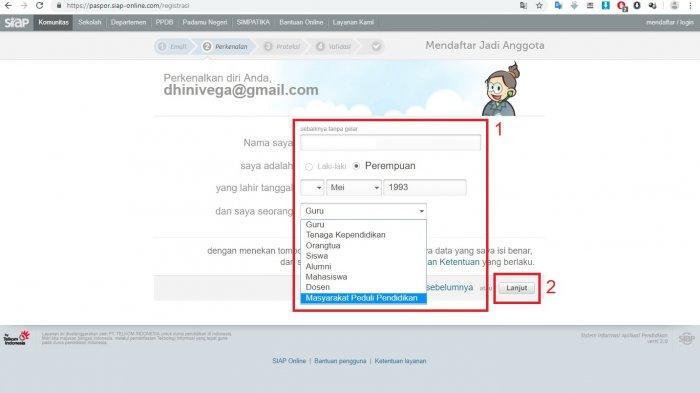Open the birth day dropdown
The height and width of the screenshot is (393, 700).
(x=312, y=188)
